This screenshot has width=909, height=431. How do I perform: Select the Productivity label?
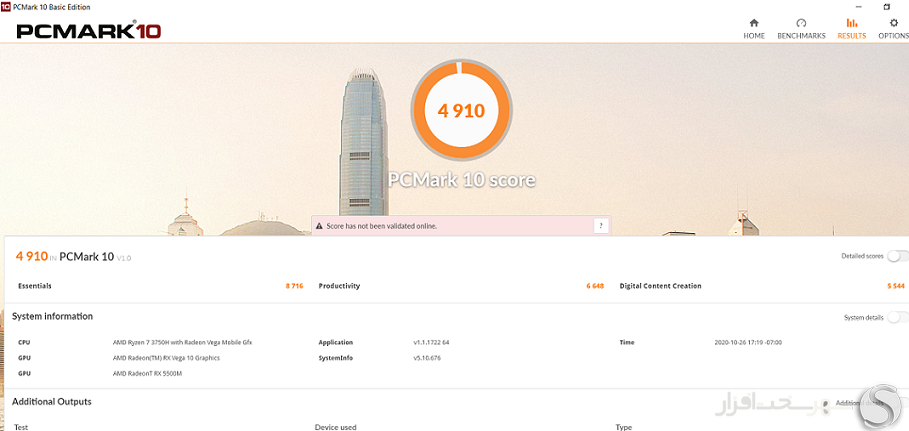tap(339, 286)
